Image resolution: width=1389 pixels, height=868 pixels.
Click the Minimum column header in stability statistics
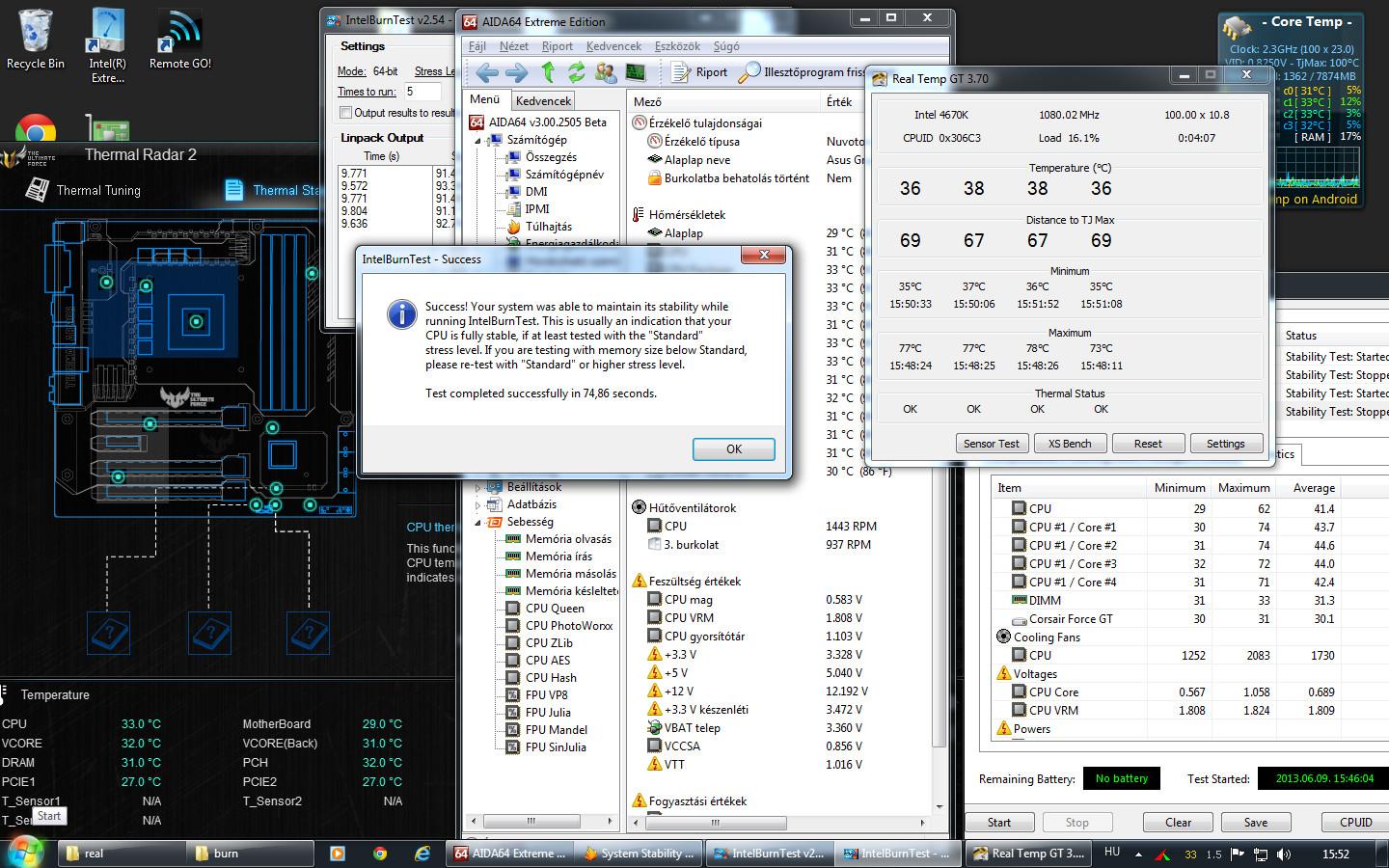click(1179, 488)
